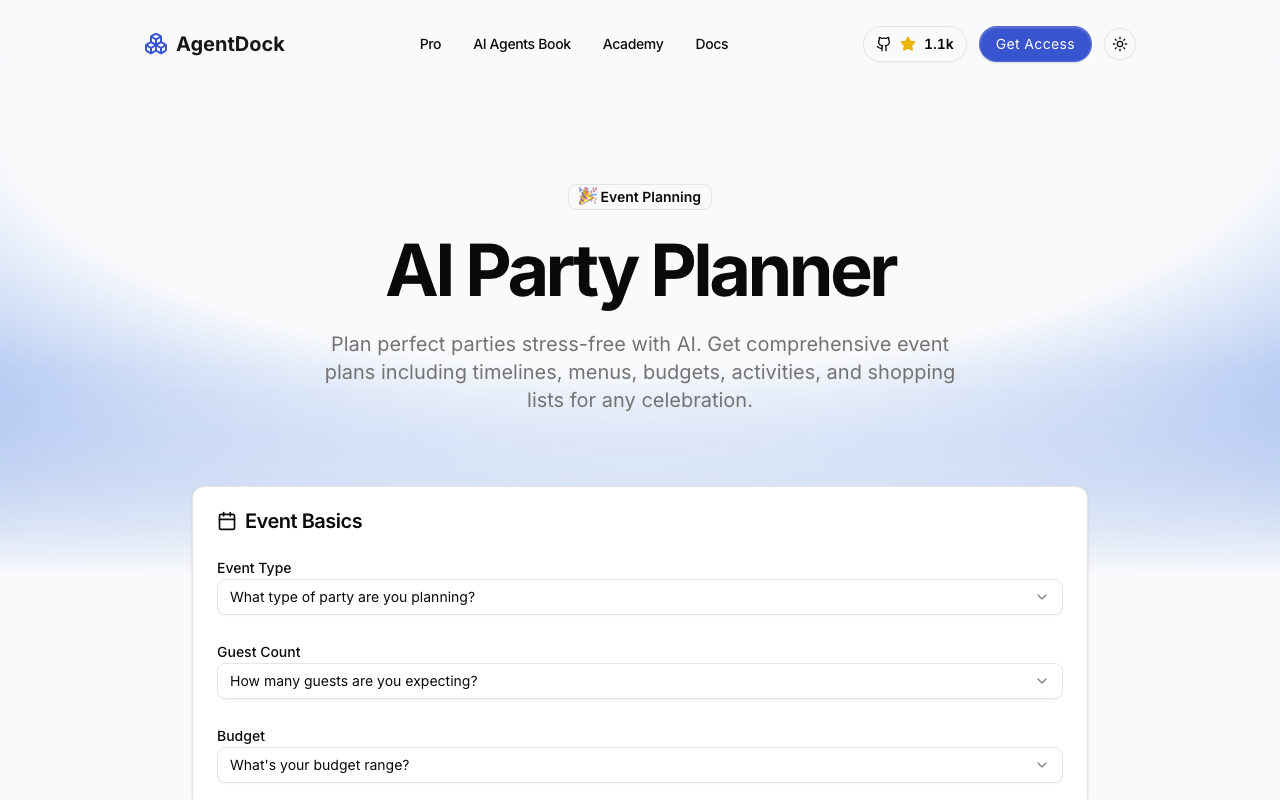This screenshot has height=800, width=1280.
Task: Open the Guest Count dropdown
Action: pyautogui.click(x=640, y=681)
